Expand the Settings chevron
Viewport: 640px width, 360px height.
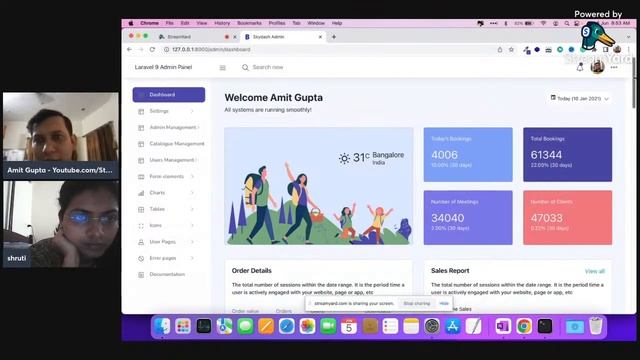tap(192, 111)
